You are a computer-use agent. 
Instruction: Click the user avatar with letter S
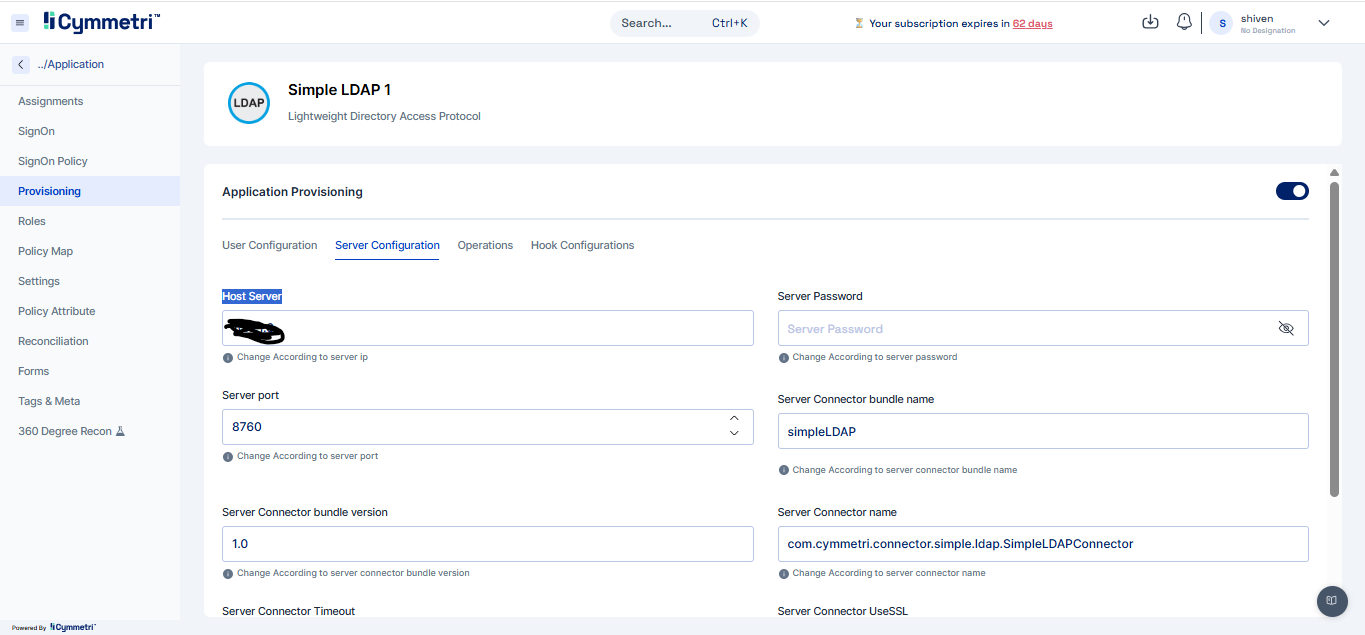pos(1221,23)
